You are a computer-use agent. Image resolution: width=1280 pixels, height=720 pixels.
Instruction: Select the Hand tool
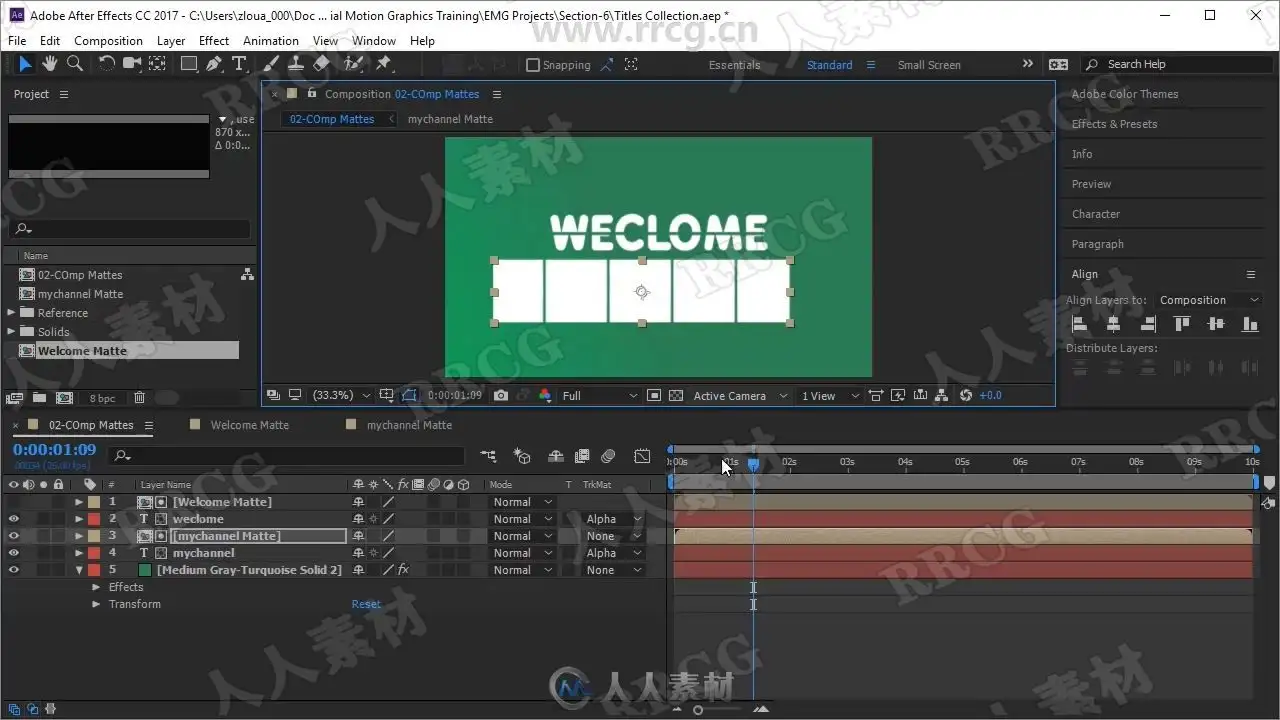pyautogui.click(x=49, y=64)
